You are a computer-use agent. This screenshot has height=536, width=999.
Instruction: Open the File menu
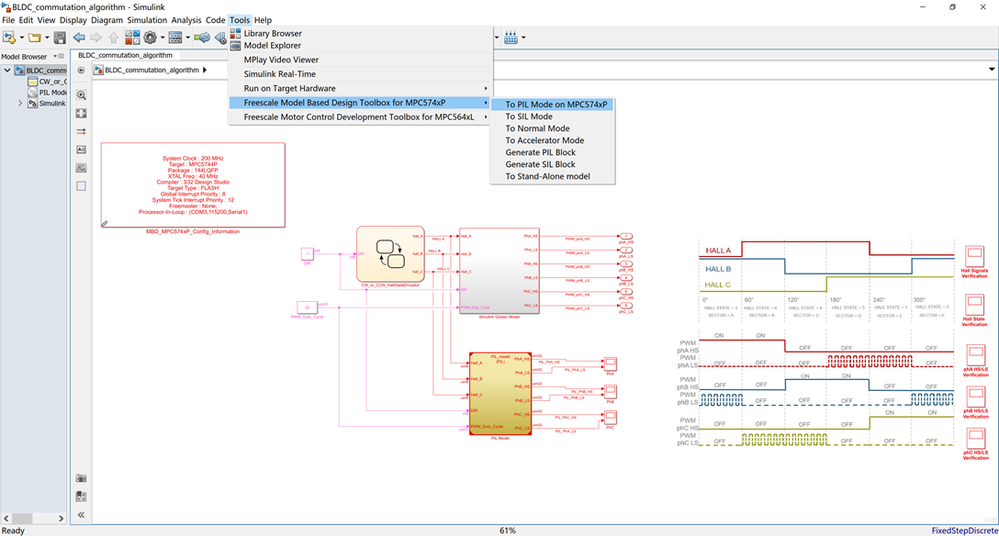(8, 20)
